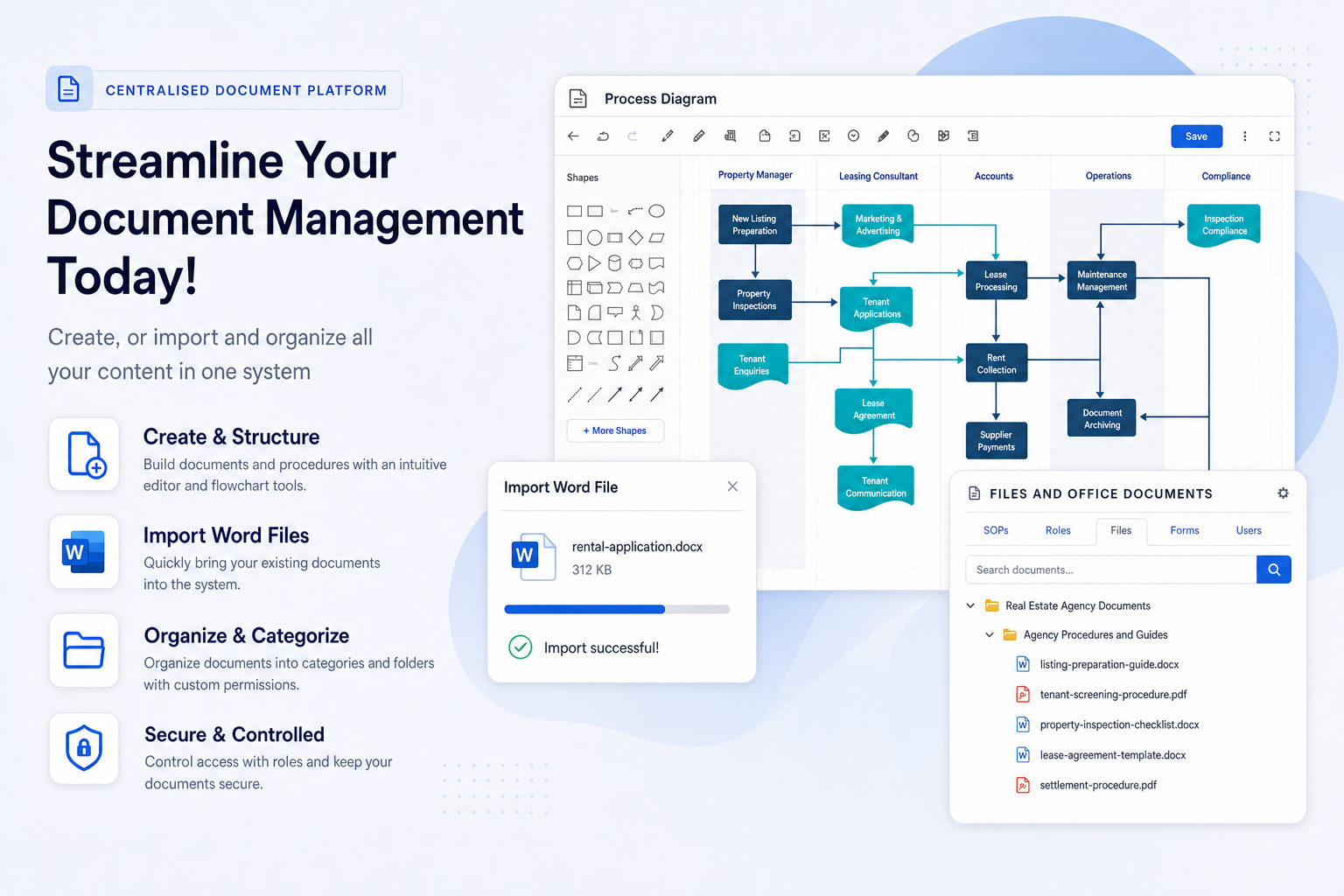Pick the diamond decision shape
Viewport: 1344px width, 896px height.
(635, 237)
